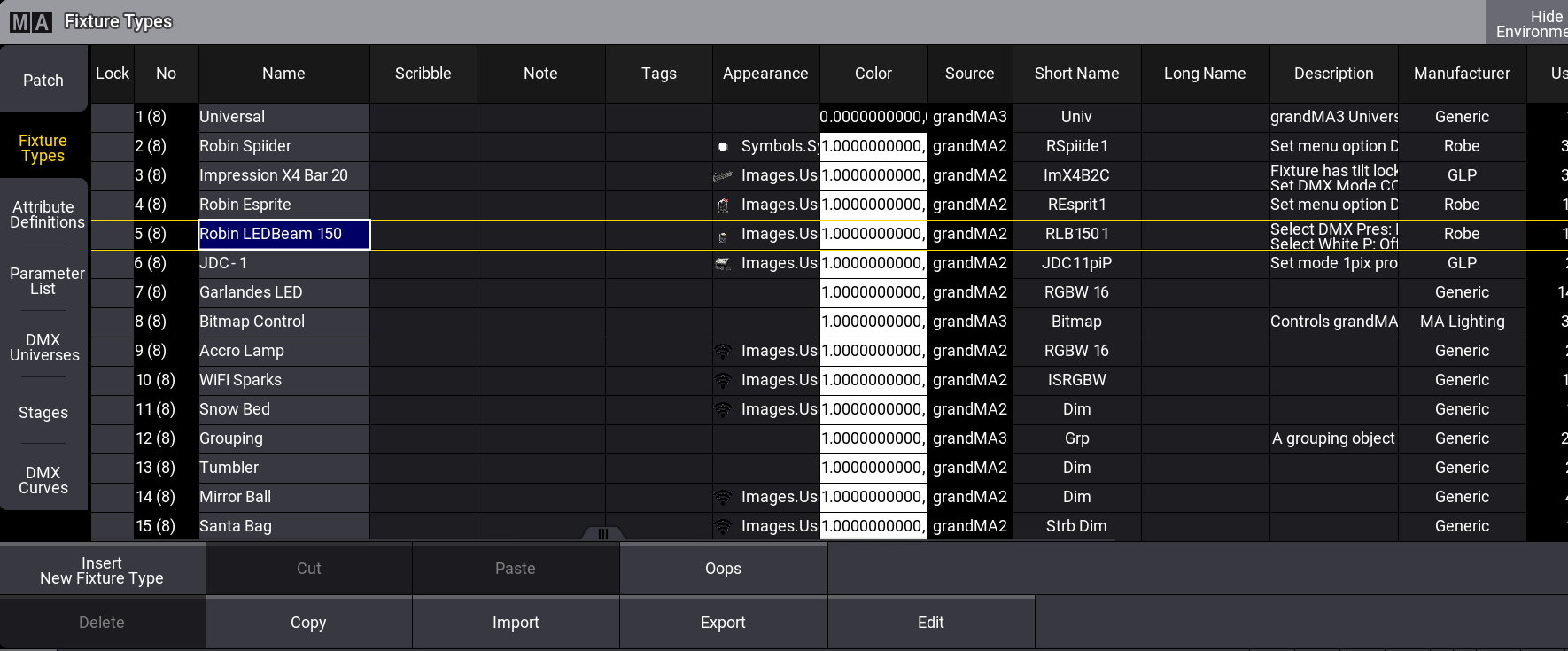Select the Robin Esprite name cell
The image size is (1568, 651).
click(x=283, y=205)
